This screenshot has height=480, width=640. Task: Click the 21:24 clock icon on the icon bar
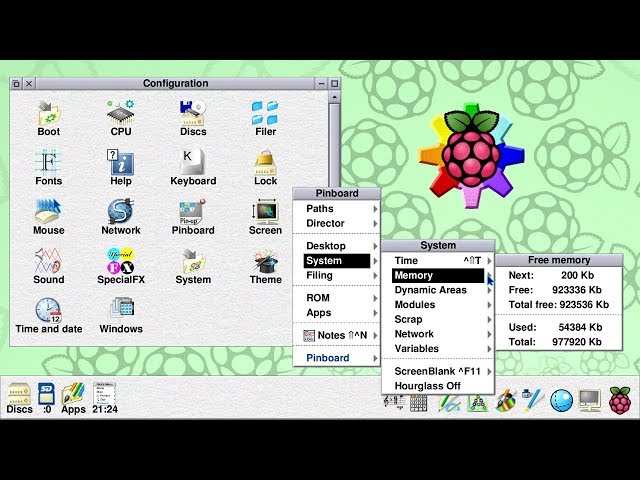click(x=105, y=398)
